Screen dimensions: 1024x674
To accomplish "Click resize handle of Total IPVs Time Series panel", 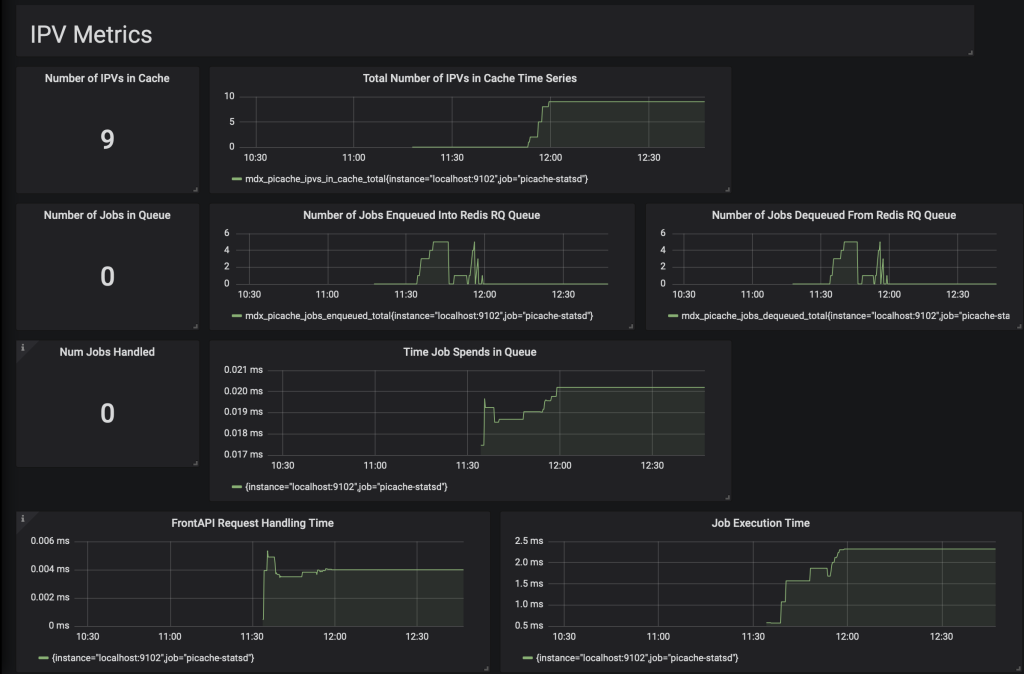I will click(x=727, y=188).
